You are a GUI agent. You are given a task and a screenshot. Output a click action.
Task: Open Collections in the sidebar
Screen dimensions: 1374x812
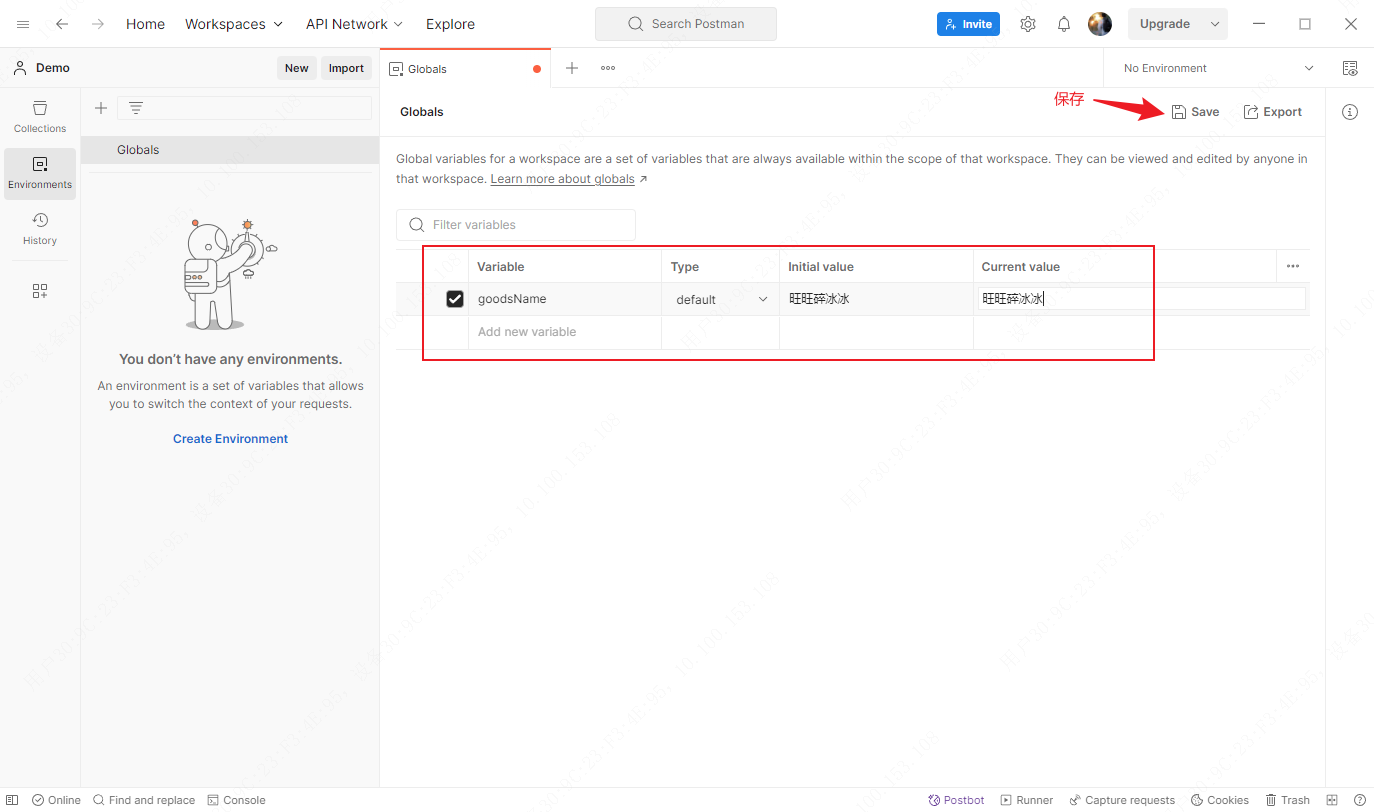click(40, 116)
